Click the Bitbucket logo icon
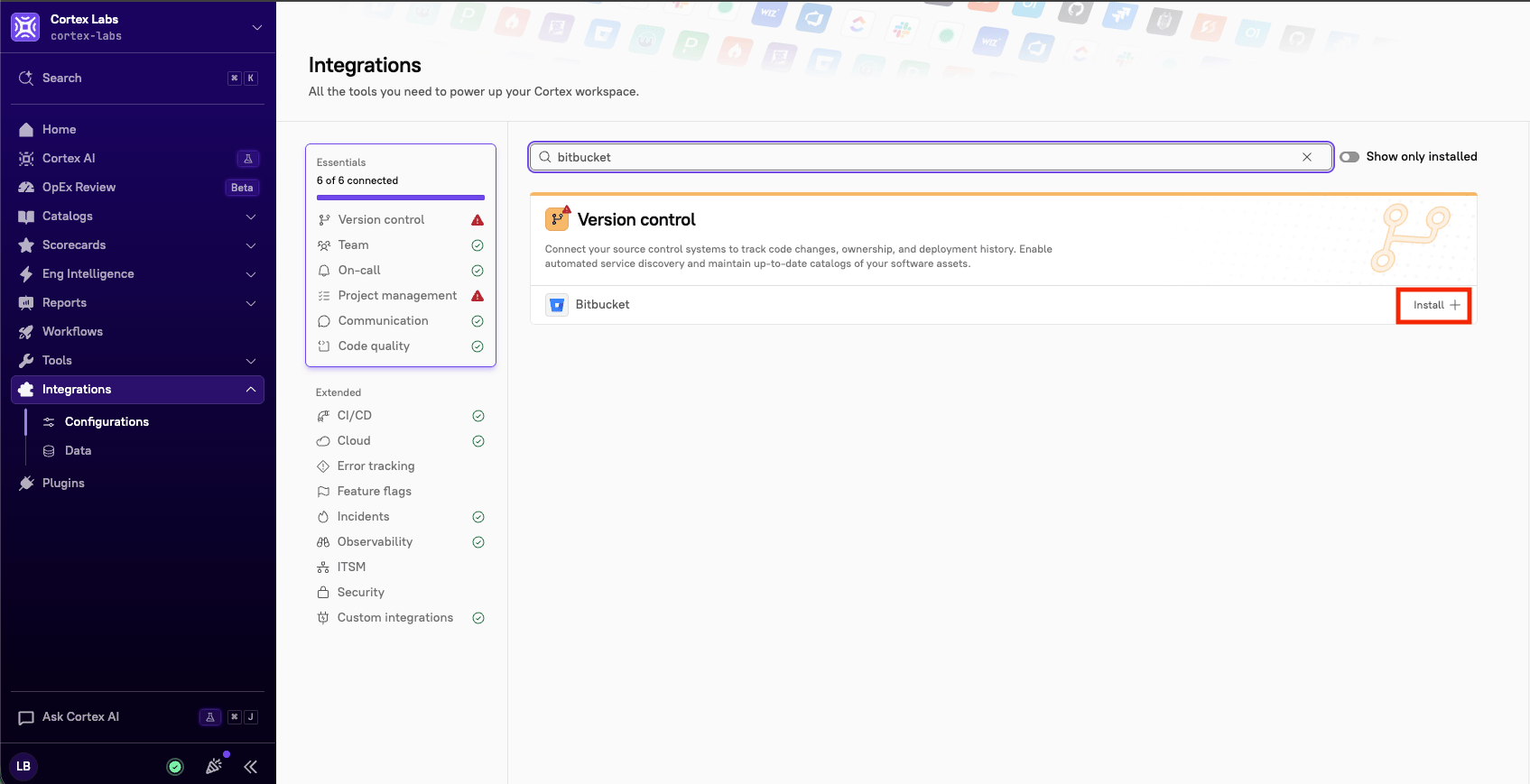1530x784 pixels. 557,305
